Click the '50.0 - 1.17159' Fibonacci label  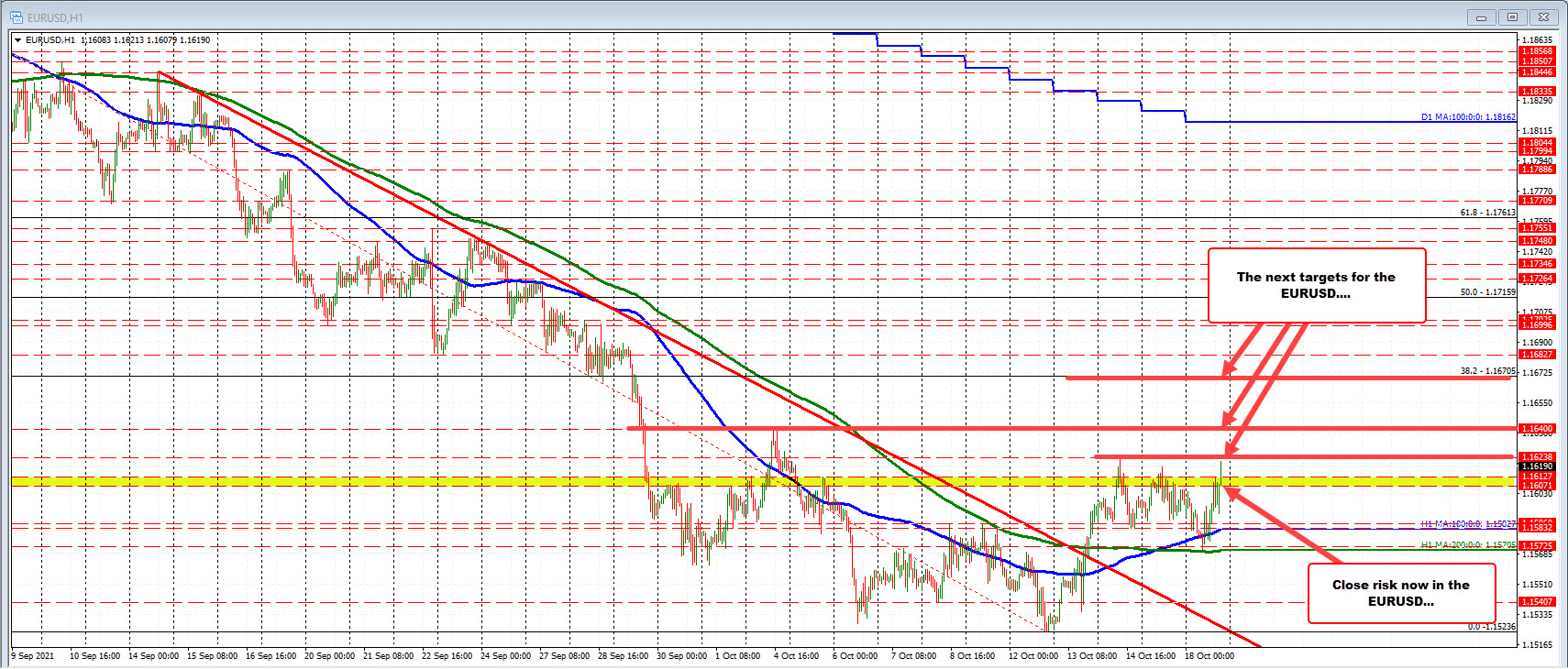click(x=1487, y=292)
